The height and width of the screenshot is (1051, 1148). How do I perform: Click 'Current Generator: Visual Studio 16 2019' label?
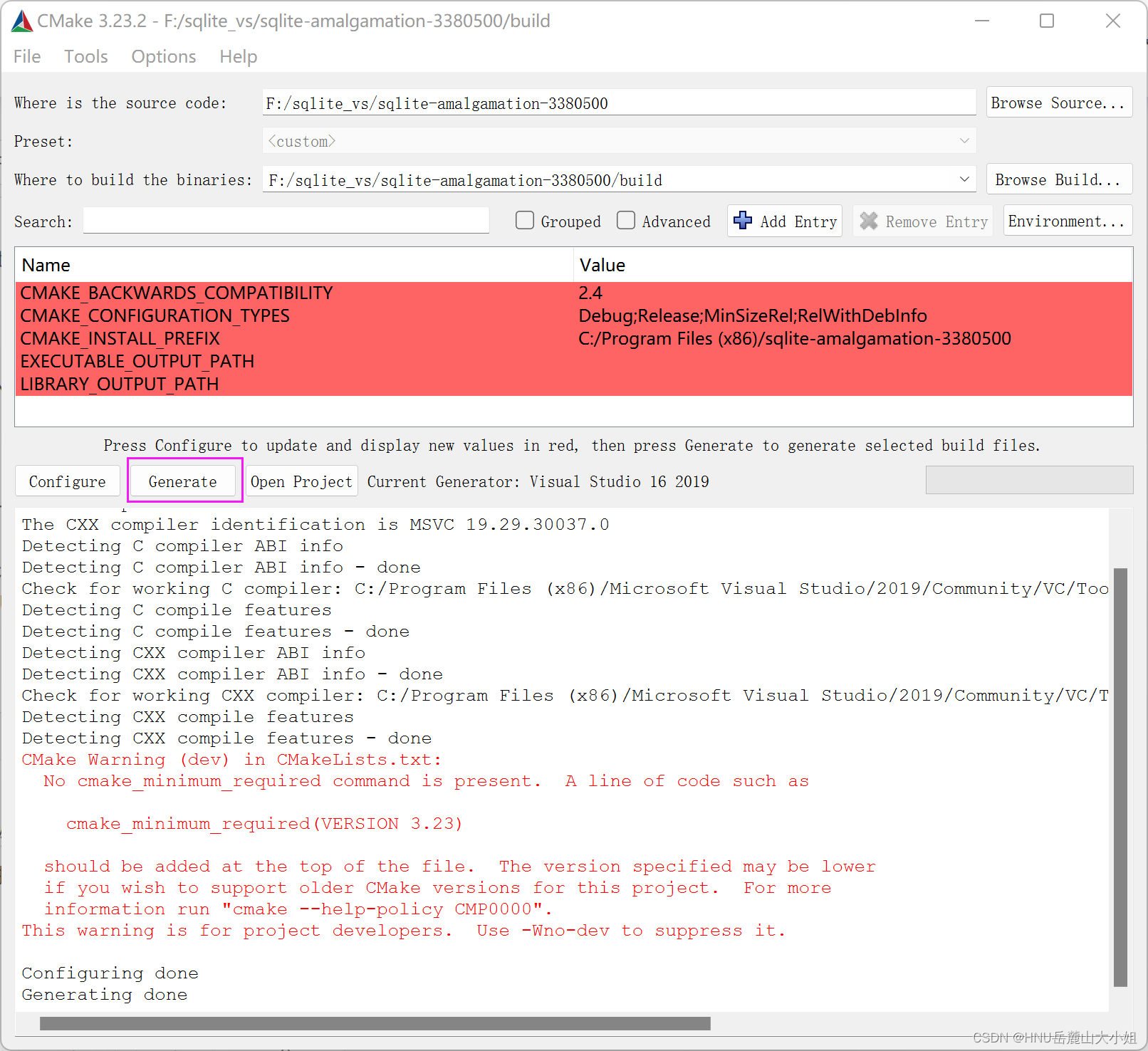pos(538,481)
